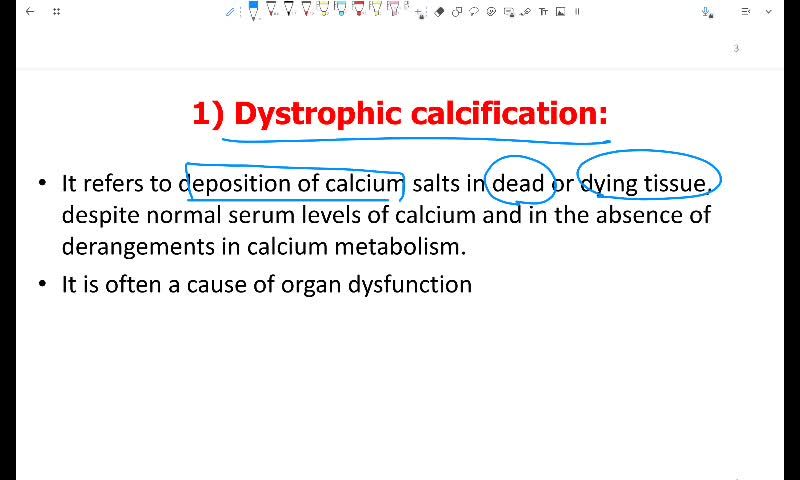Click "It is often a cause of organ dysfunction"
This screenshot has height=480, width=800.
(x=267, y=285)
